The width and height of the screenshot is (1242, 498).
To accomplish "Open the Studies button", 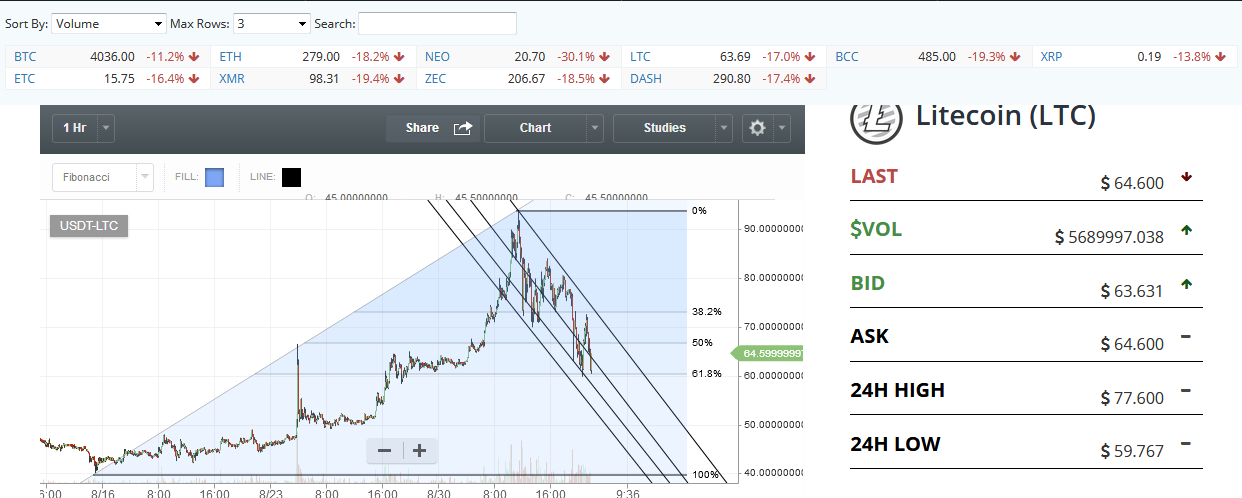I will coord(664,128).
